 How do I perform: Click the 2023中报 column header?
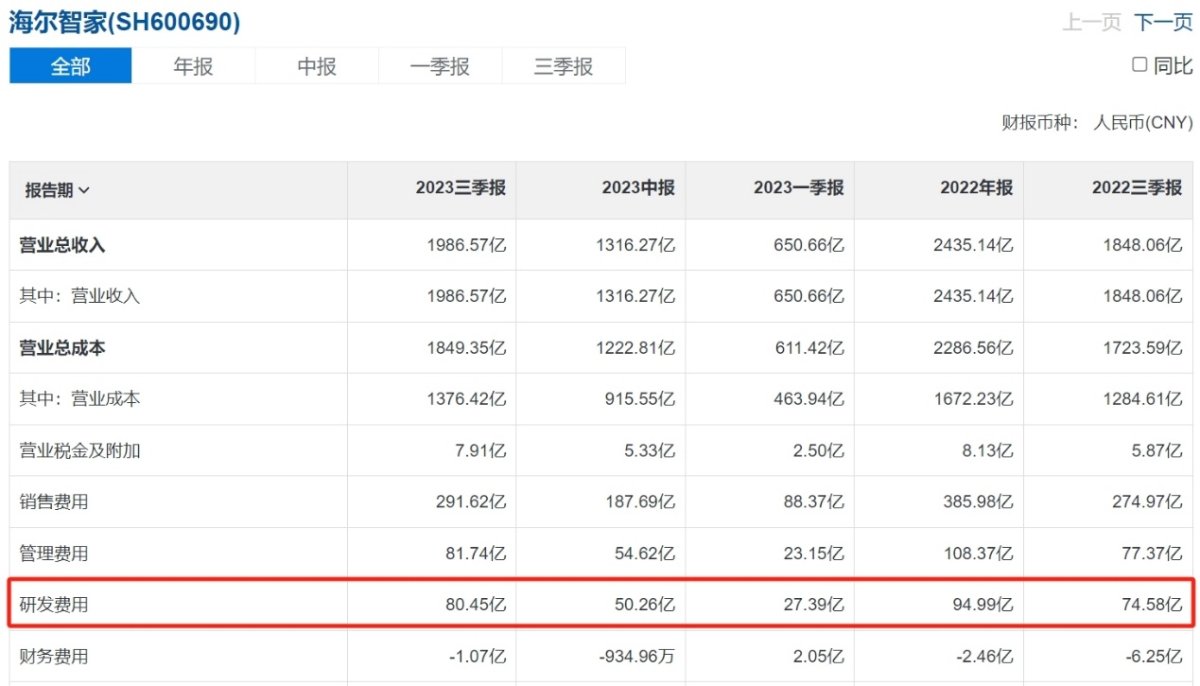638,189
